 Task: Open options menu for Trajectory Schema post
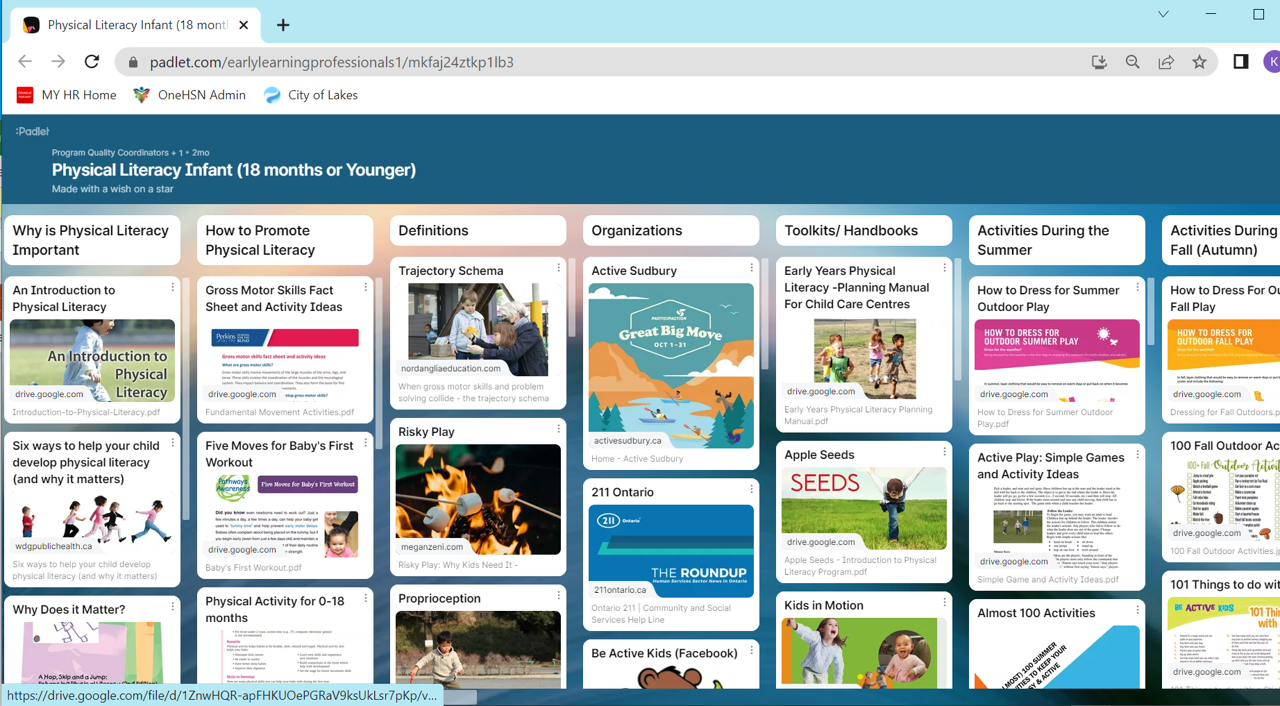click(x=558, y=268)
